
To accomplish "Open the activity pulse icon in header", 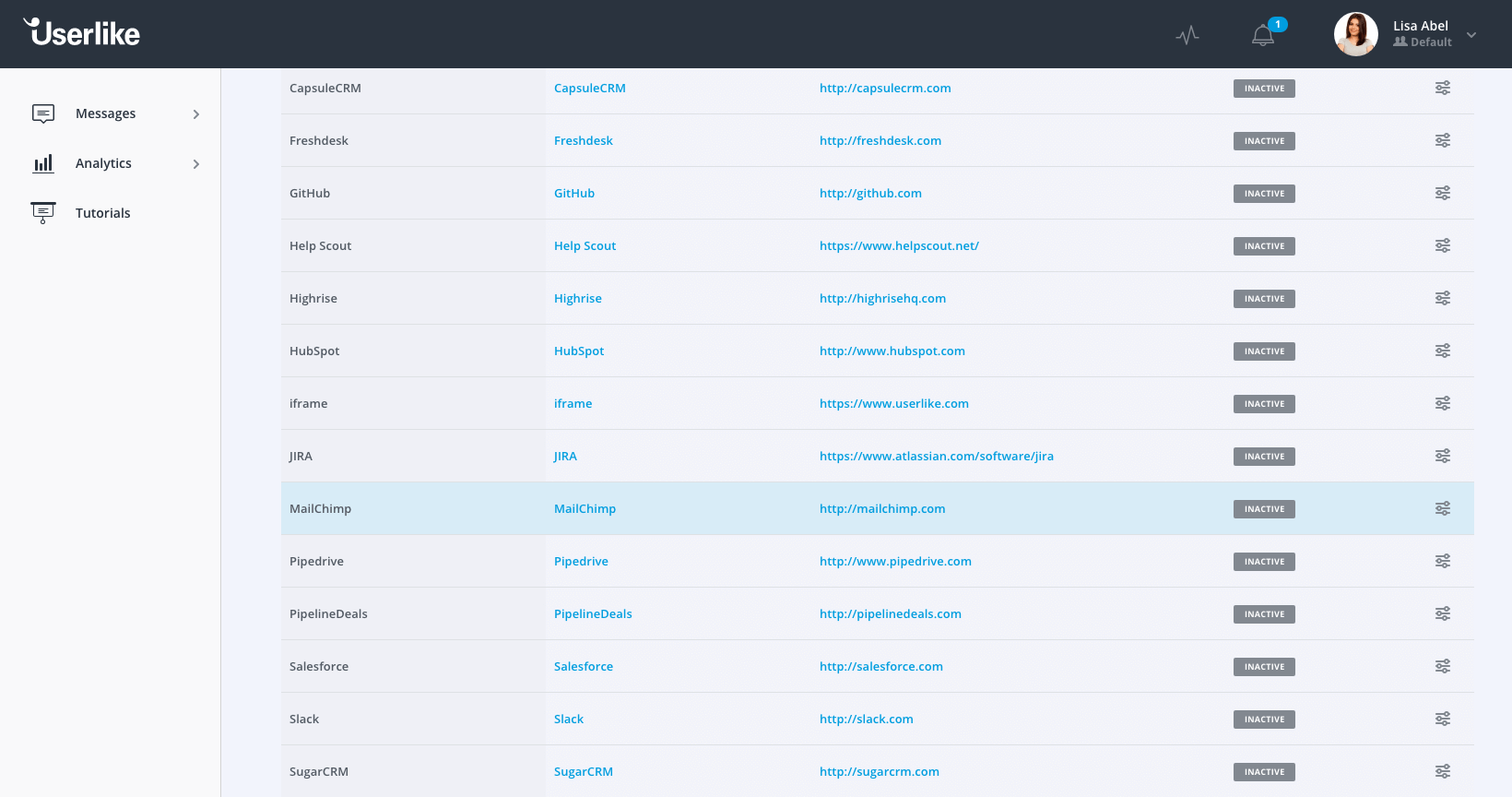I will tap(1187, 35).
